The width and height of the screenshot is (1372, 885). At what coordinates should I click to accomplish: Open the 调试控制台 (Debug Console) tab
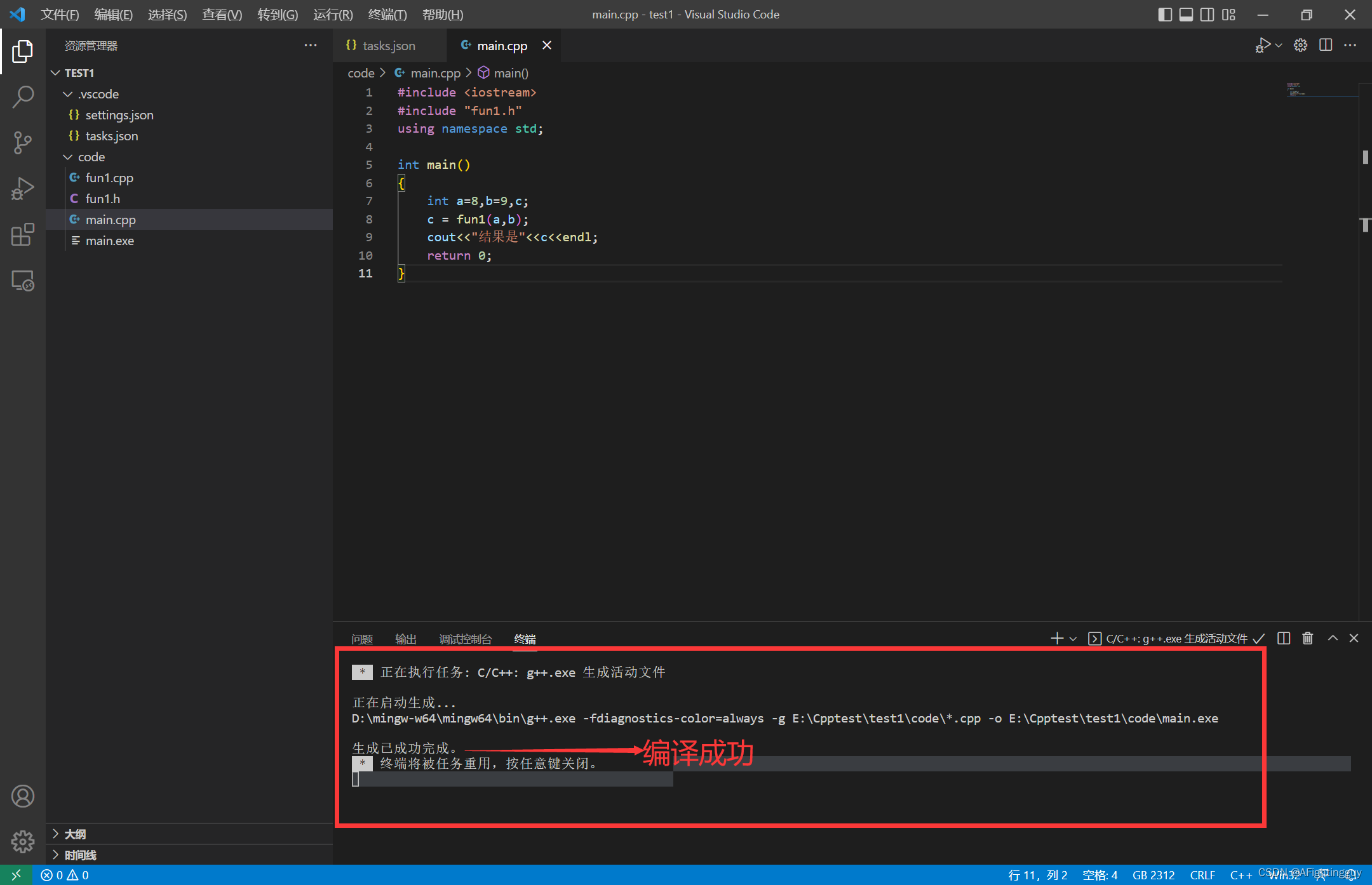[466, 639]
